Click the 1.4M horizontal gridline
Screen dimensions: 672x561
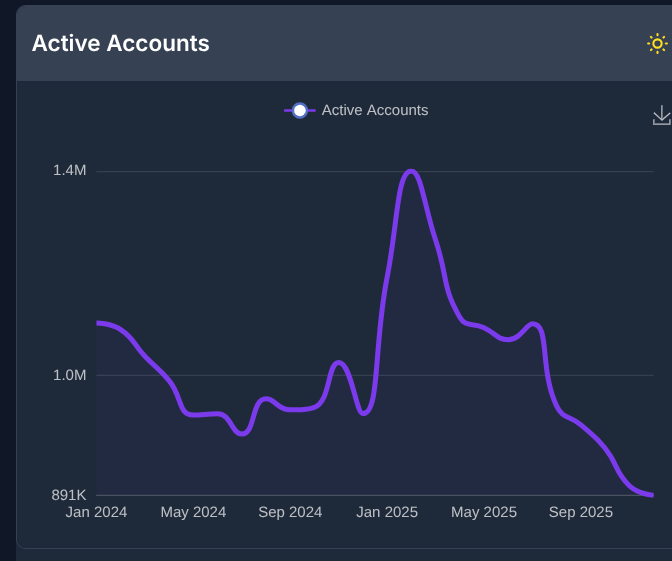250,171
